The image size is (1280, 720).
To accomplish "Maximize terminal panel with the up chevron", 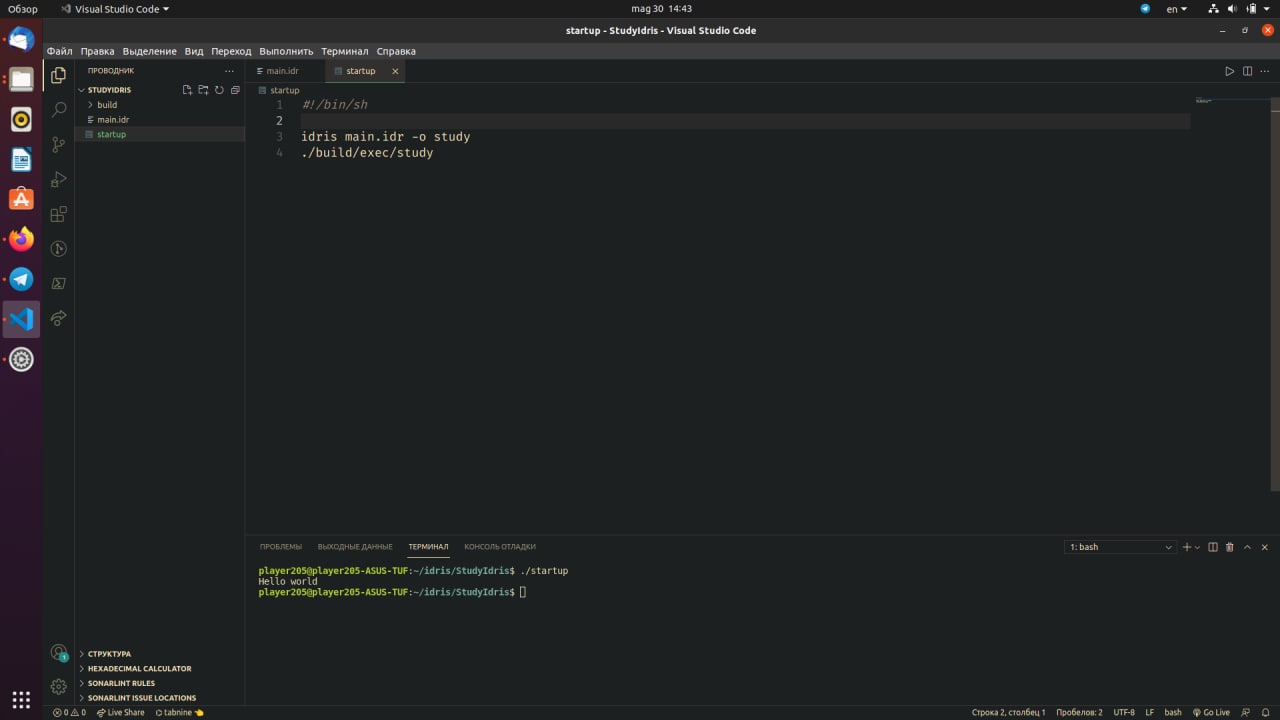I will 1247,547.
